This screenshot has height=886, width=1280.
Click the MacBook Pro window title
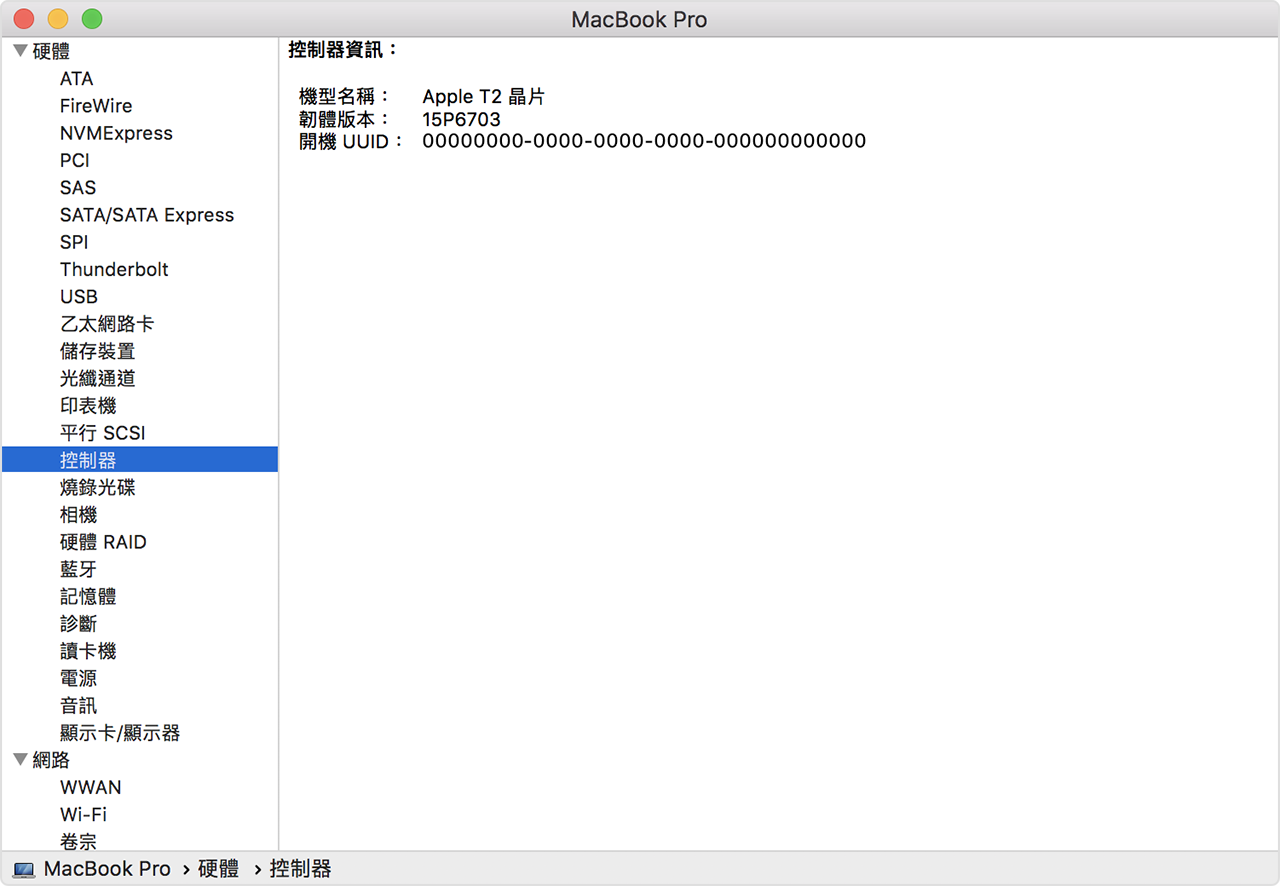coord(639,20)
